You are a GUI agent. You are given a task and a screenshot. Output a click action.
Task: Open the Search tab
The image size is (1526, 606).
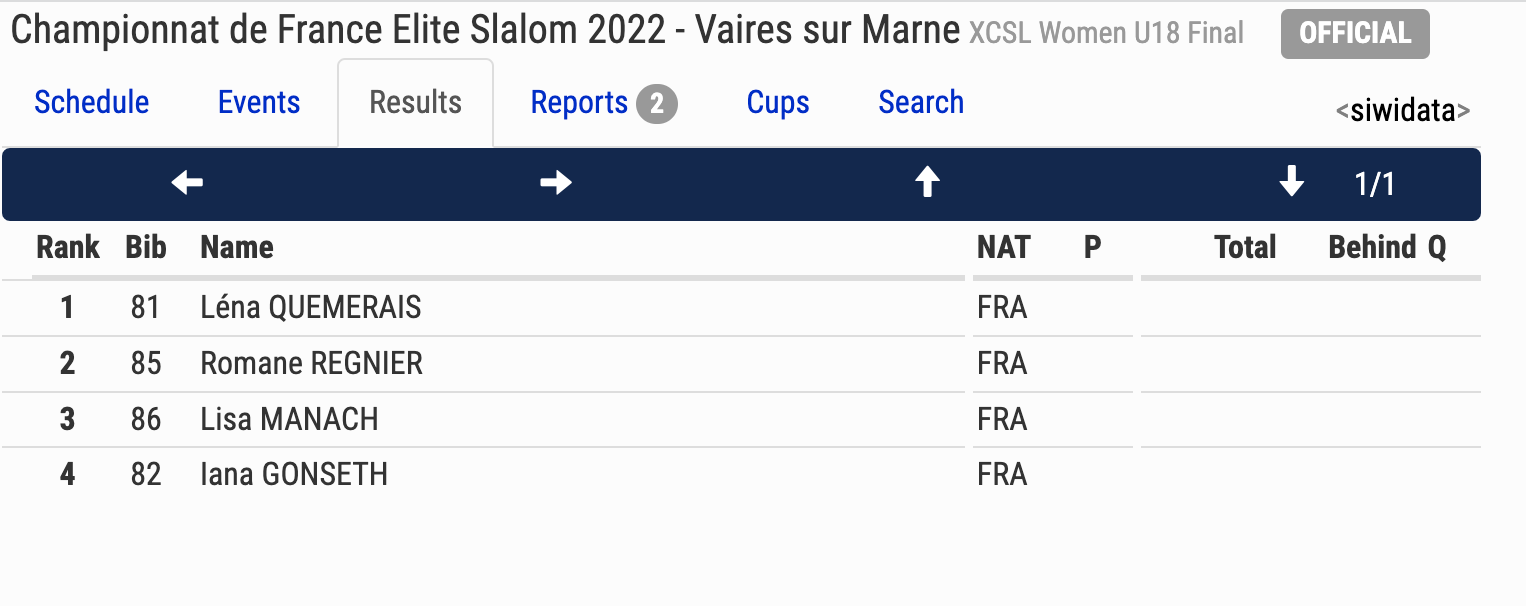tap(921, 103)
